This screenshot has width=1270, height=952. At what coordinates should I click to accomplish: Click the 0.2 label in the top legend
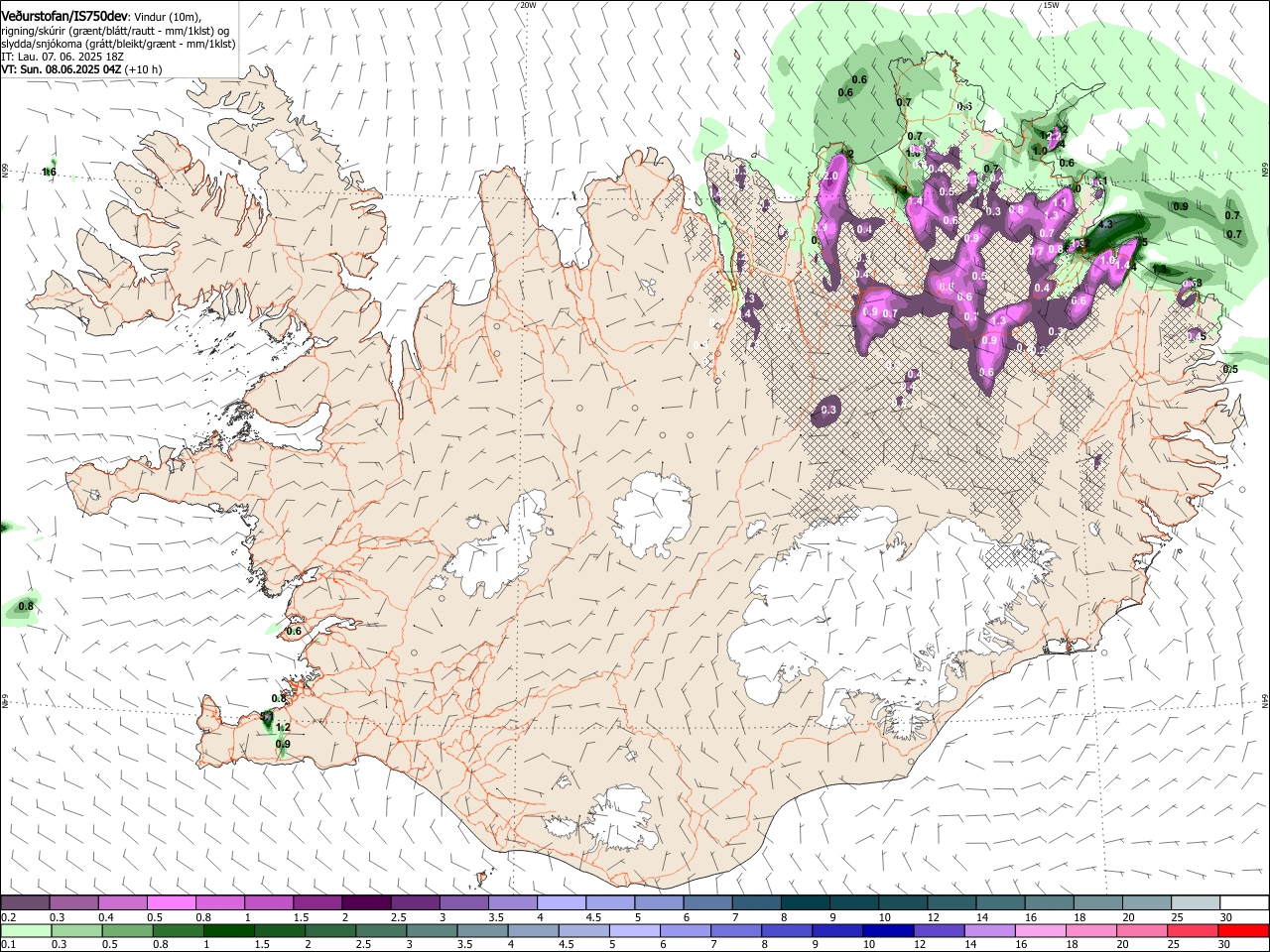click(x=8, y=917)
